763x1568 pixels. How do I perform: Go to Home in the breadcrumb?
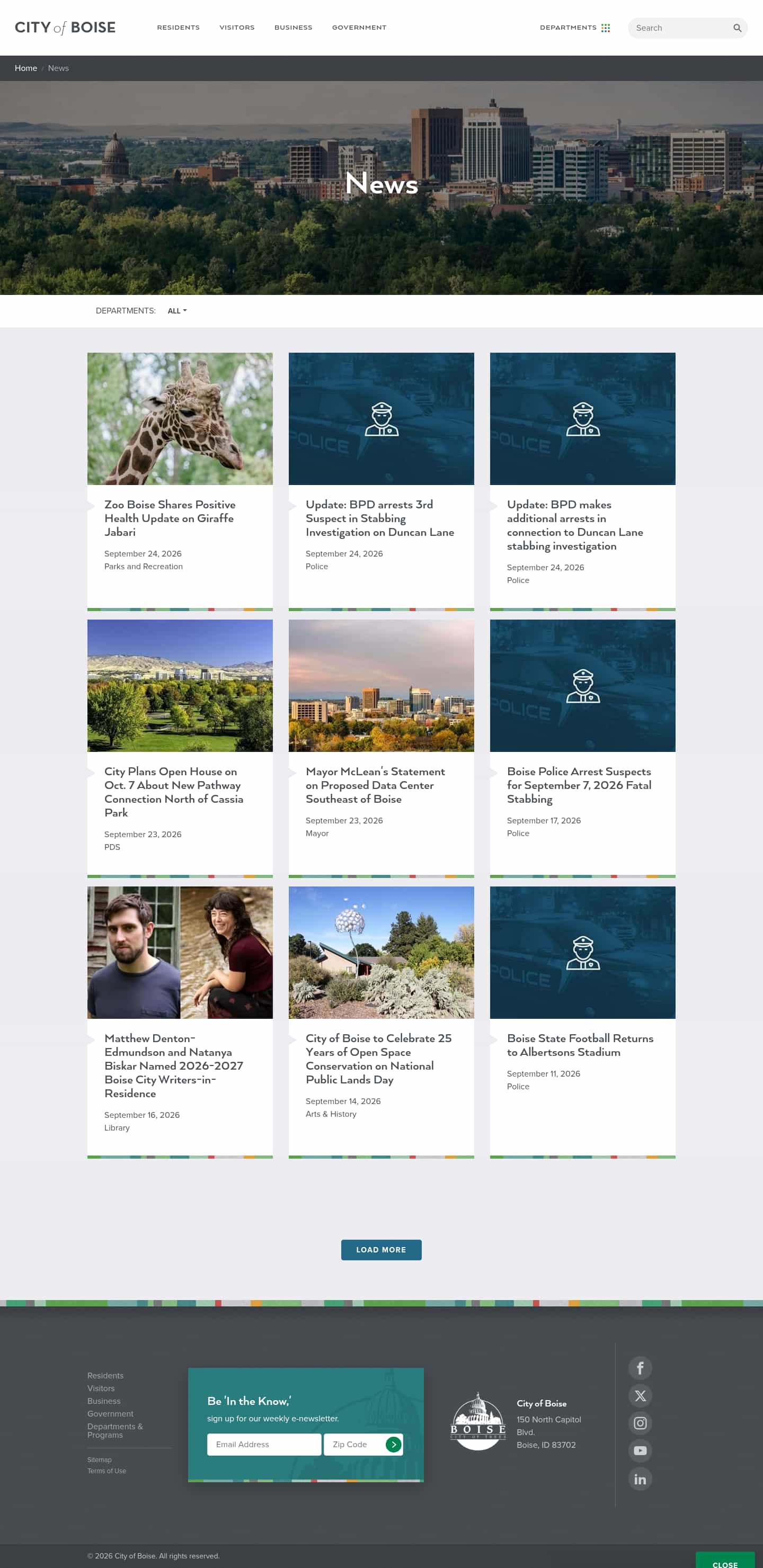point(25,68)
